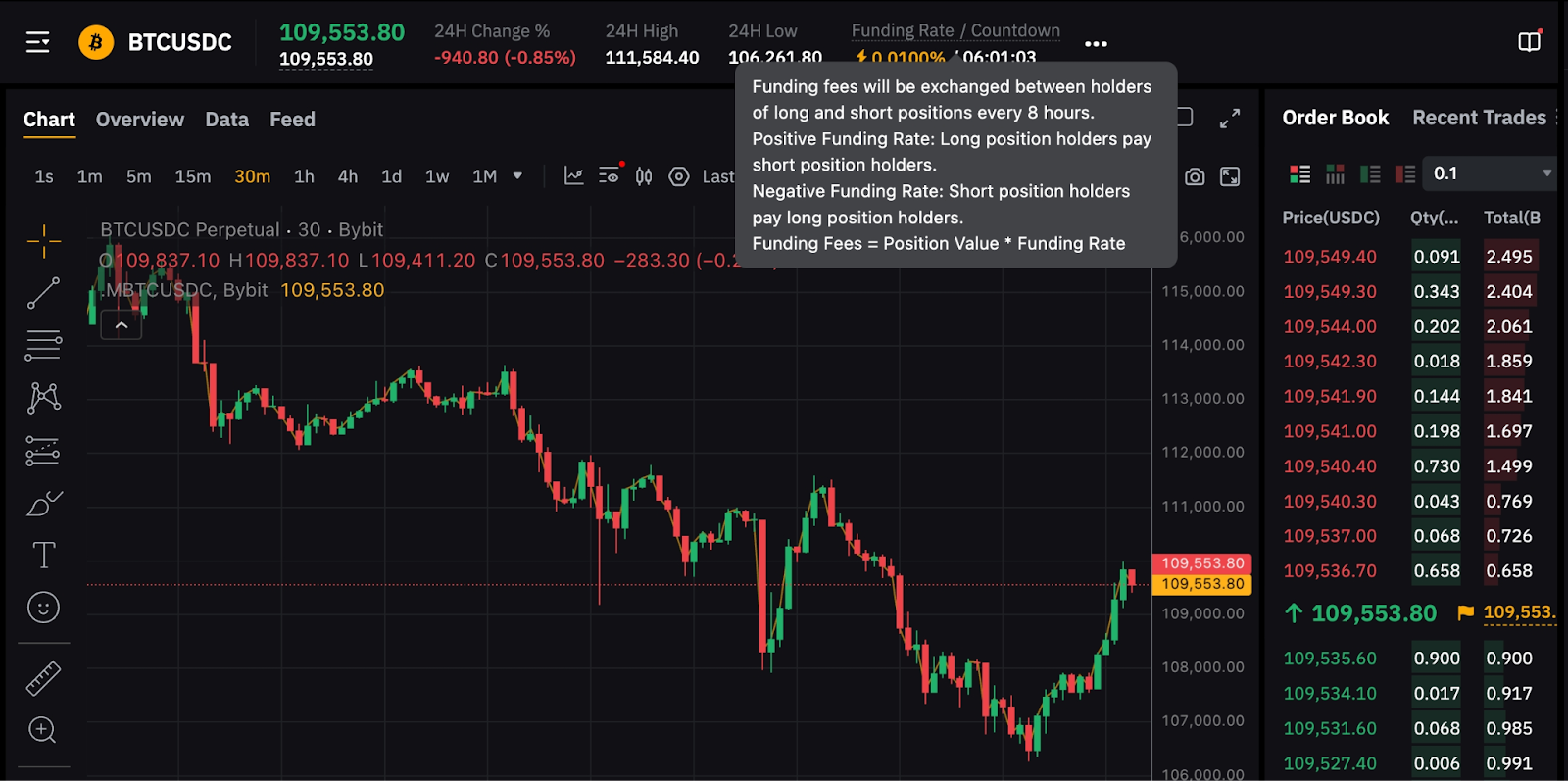1568x781 pixels.
Task: Click the candlestick chart type icon
Action: [644, 176]
